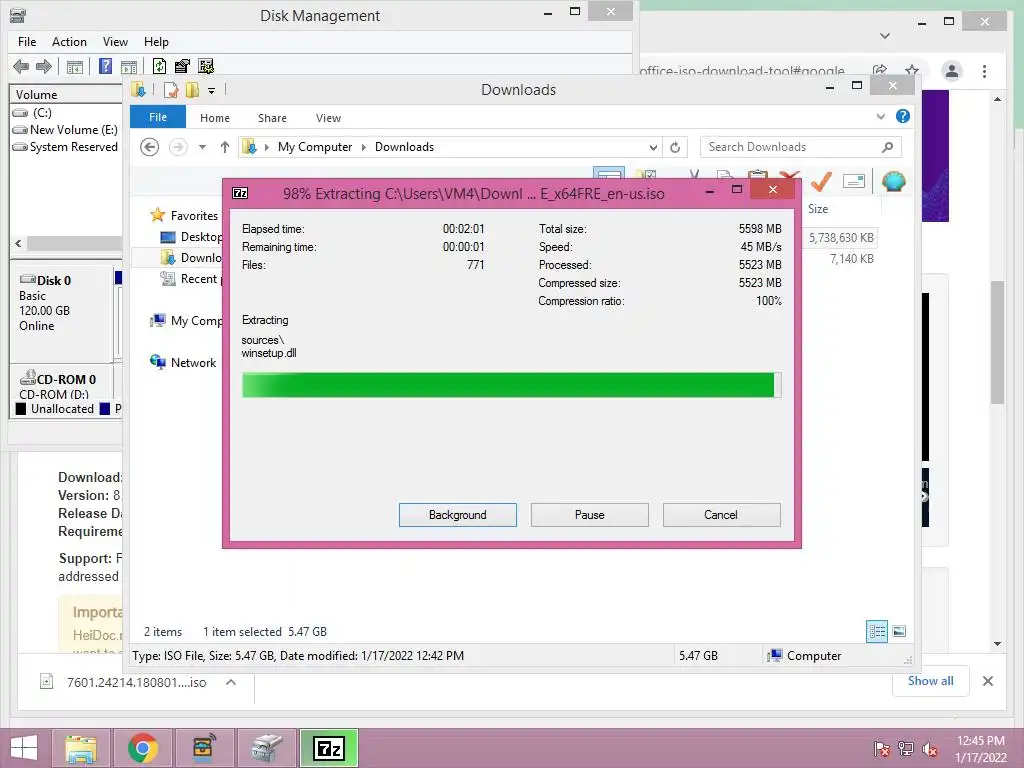This screenshot has width=1024, height=768.
Task: Switch to Details view icon in Explorer status bar
Action: click(877, 631)
